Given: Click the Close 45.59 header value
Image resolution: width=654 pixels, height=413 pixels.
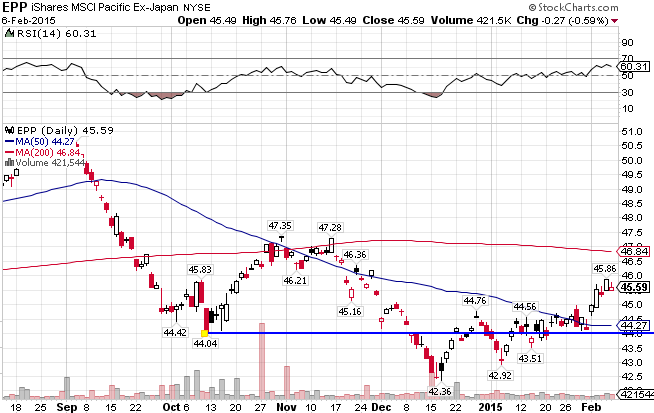Looking at the screenshot, I should click(393, 20).
